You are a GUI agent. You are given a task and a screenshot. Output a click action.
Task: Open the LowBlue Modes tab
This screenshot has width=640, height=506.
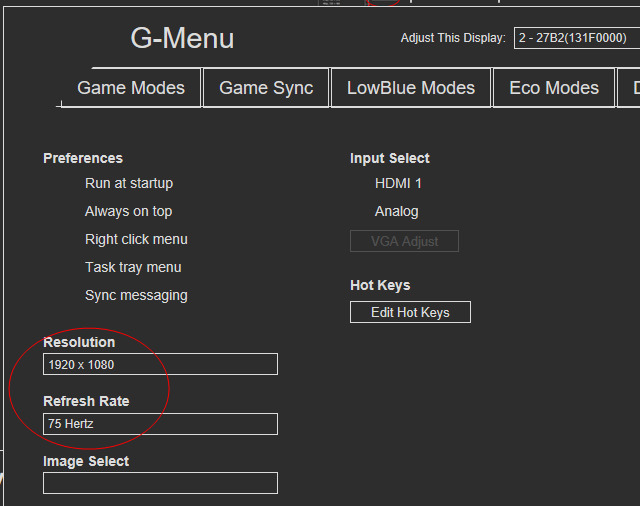coord(411,88)
